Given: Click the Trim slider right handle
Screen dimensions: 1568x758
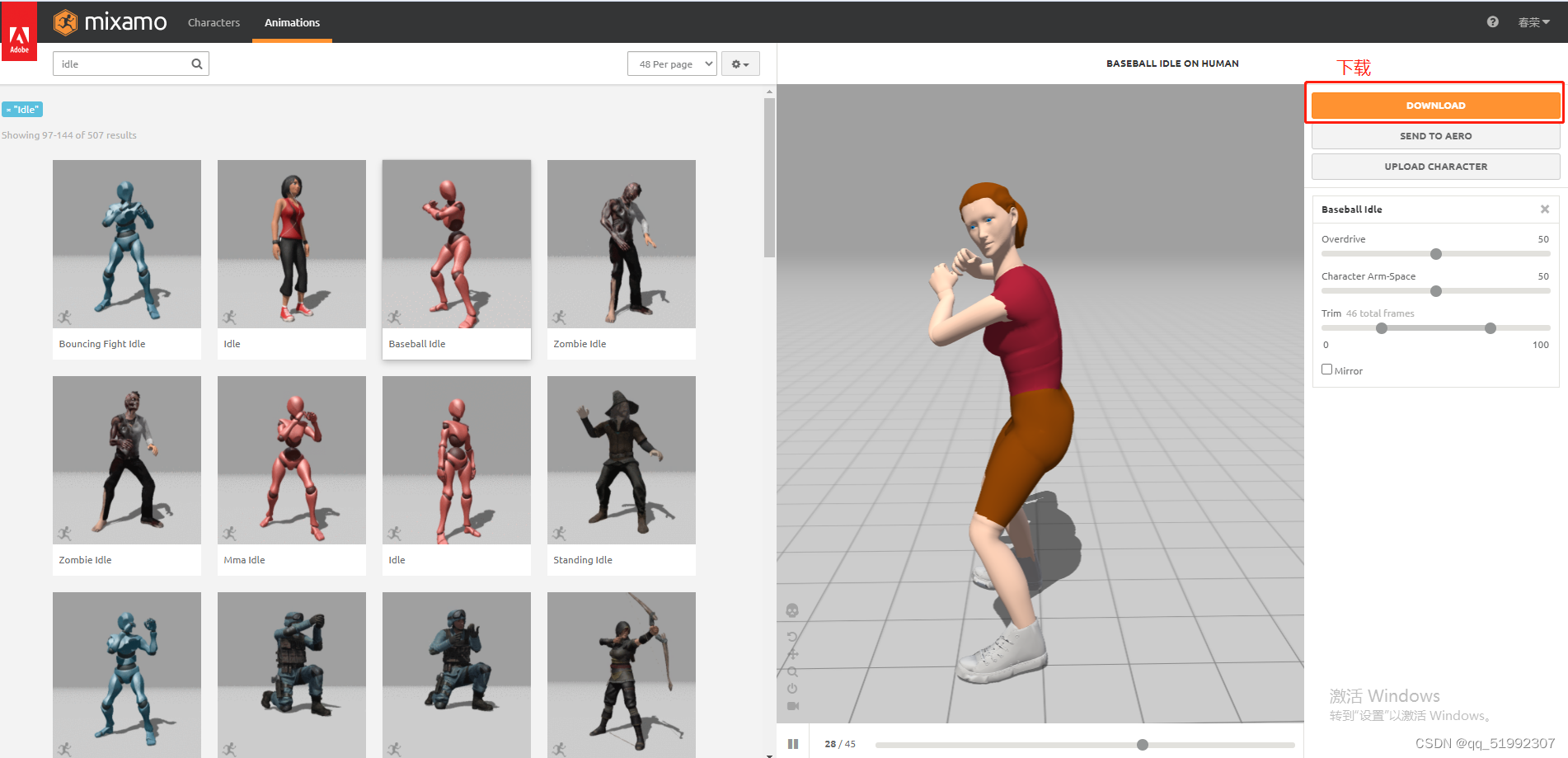Looking at the screenshot, I should point(1491,328).
